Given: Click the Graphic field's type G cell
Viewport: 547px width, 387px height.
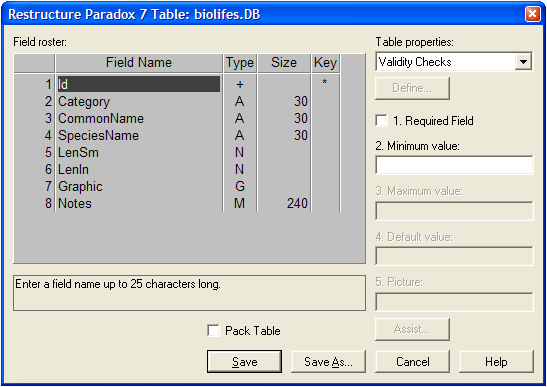Looking at the screenshot, I should (x=240, y=186).
